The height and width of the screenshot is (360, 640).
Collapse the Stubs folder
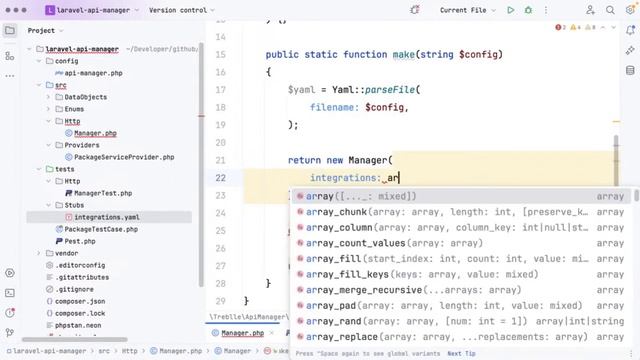49,205
